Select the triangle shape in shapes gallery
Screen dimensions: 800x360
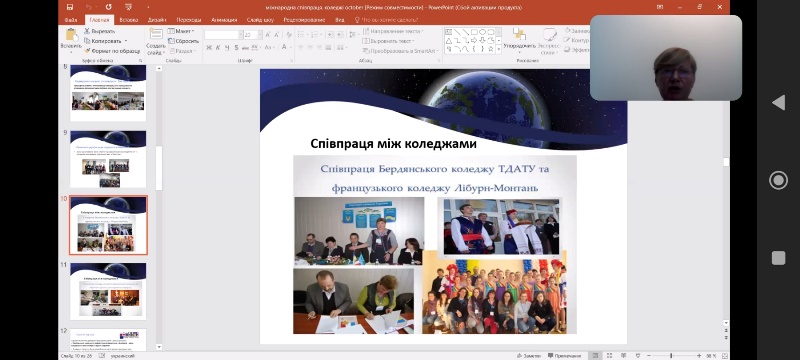(x=449, y=40)
